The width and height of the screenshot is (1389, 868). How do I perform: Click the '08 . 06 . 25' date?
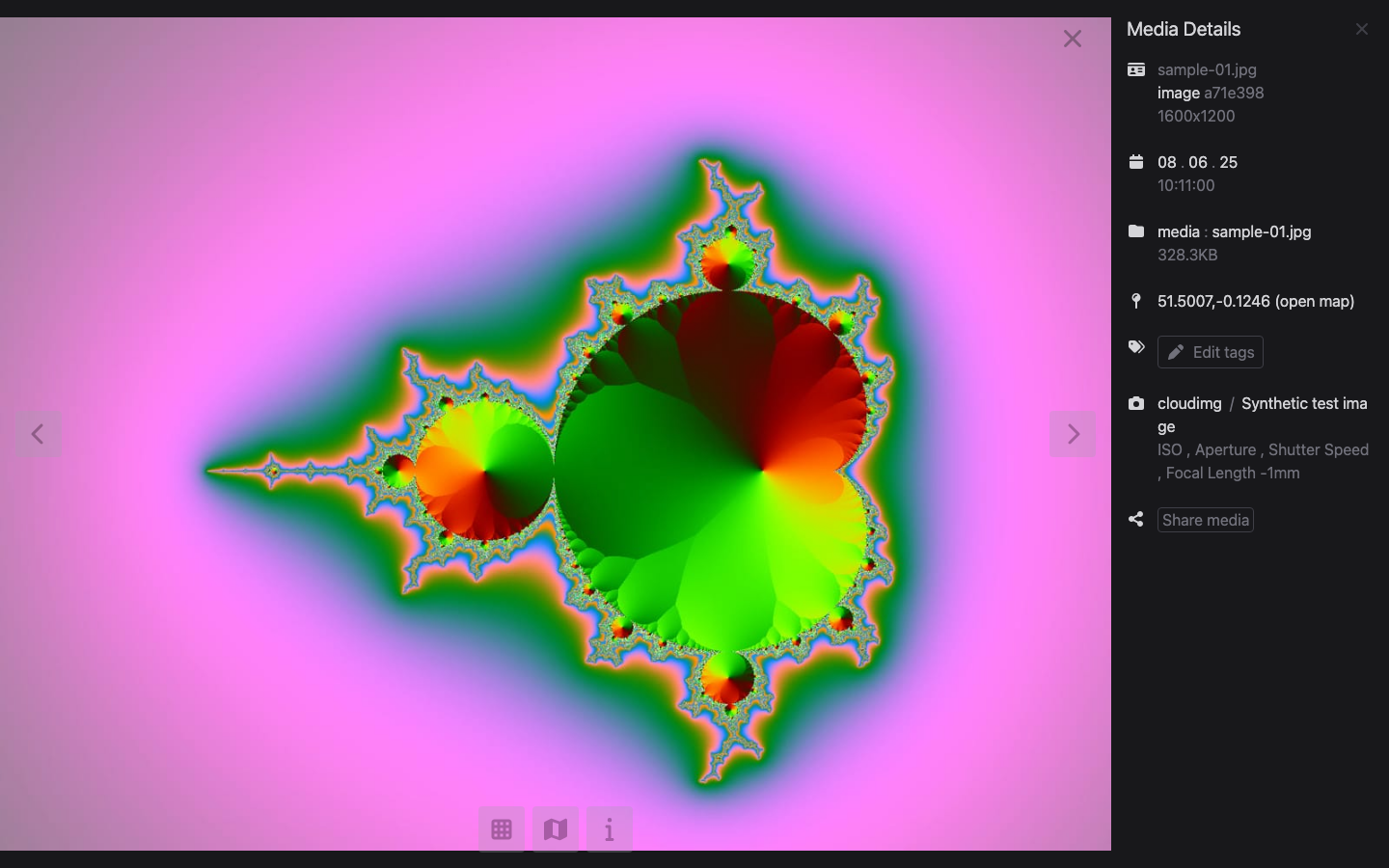click(x=1198, y=162)
